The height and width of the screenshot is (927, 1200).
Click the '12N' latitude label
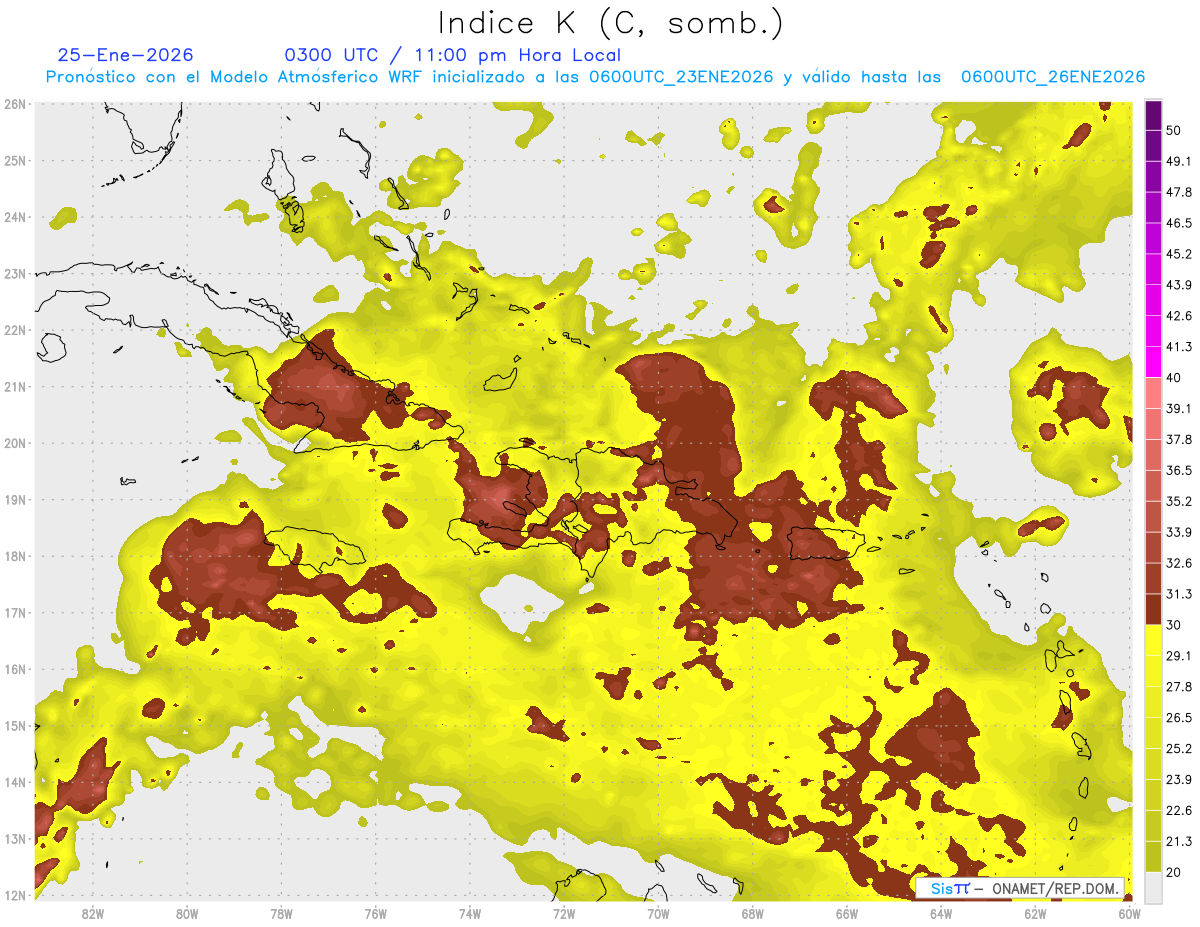[x=15, y=895]
